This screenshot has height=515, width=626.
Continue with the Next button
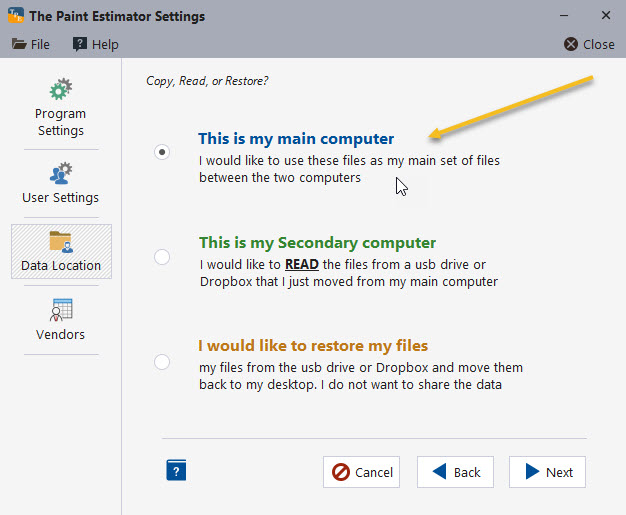click(x=547, y=472)
